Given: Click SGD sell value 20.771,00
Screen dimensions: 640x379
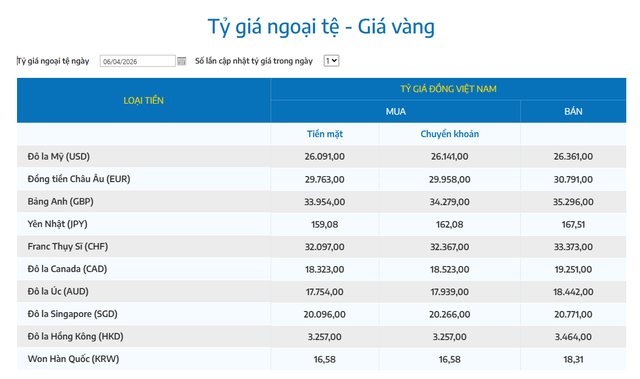Looking at the screenshot, I should click(x=573, y=315).
